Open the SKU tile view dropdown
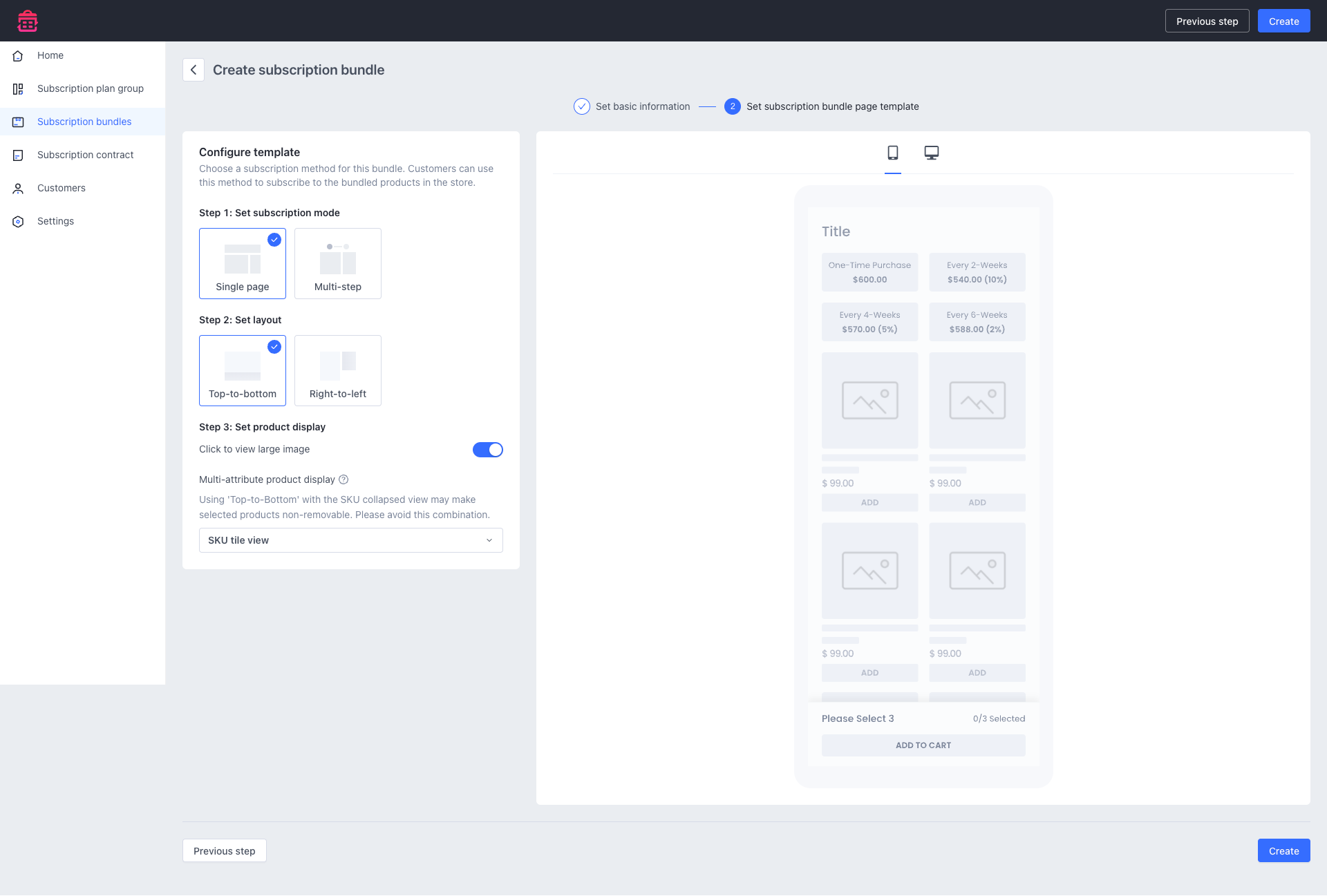 click(x=351, y=540)
